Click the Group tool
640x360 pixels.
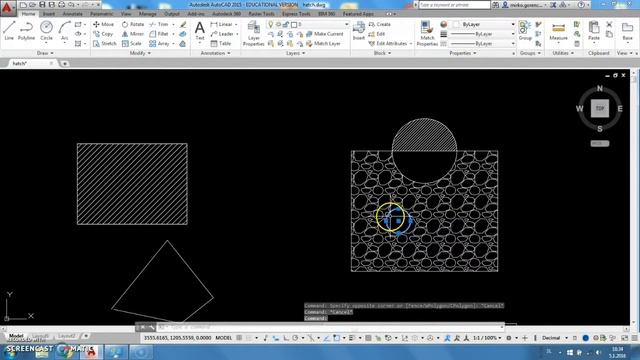(525, 31)
